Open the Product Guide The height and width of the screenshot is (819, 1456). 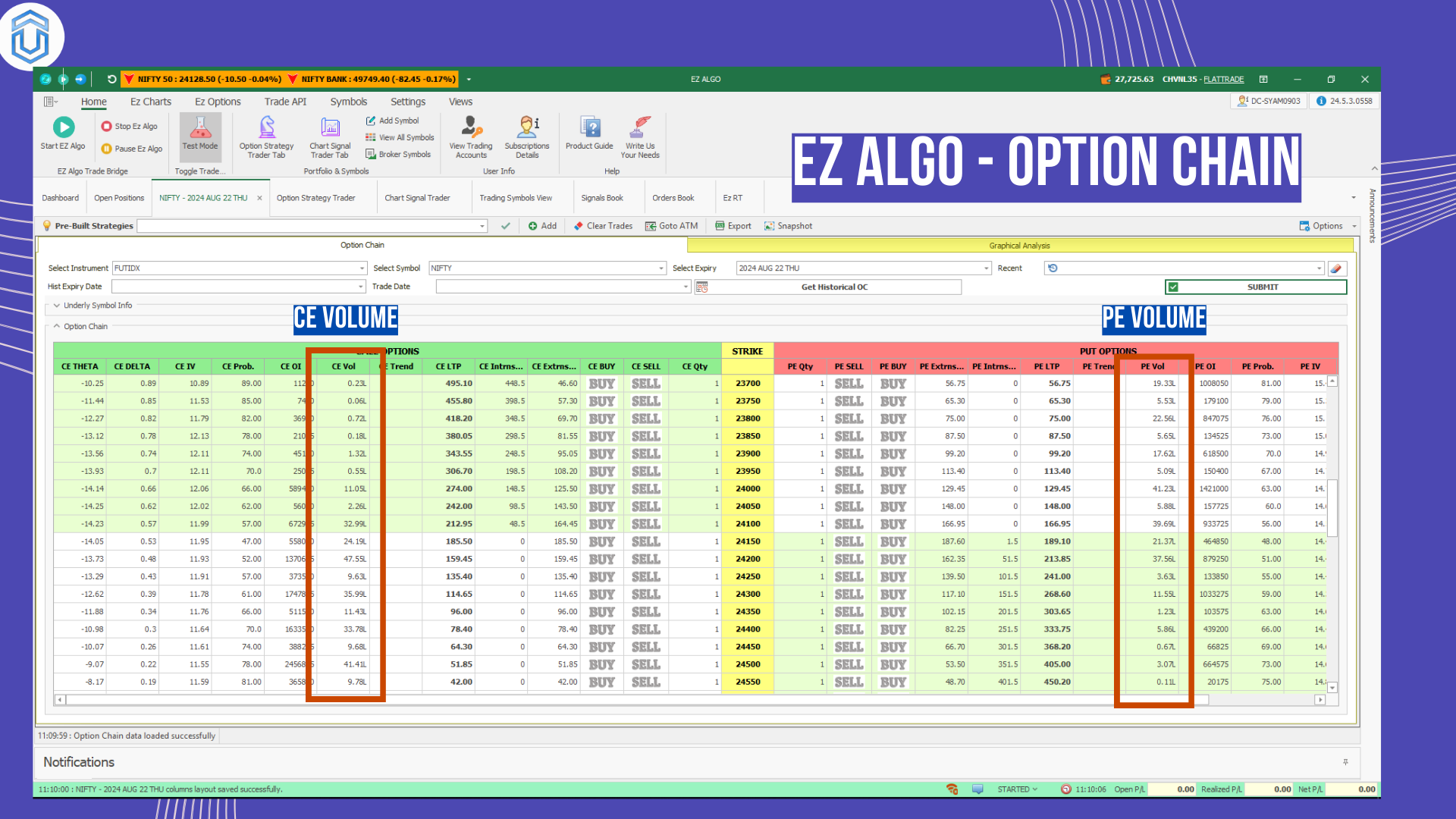pyautogui.click(x=589, y=133)
